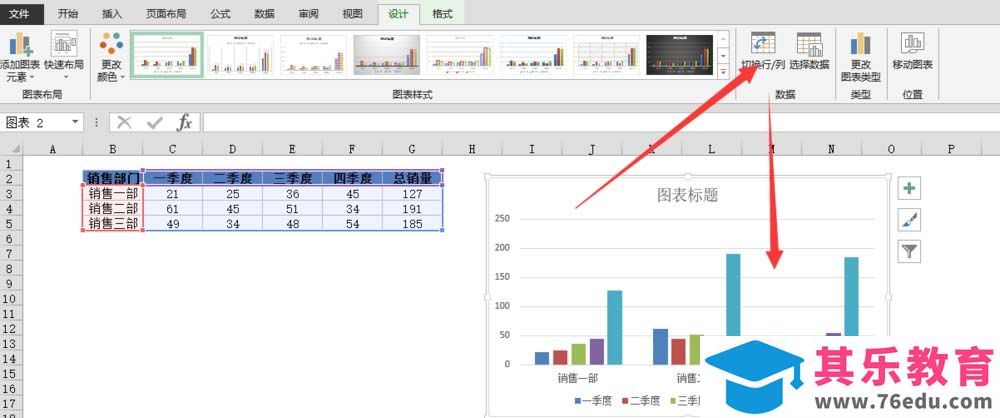The image size is (1000, 418).
Task: Switch to the 页面布局 tab
Action: click(x=165, y=13)
